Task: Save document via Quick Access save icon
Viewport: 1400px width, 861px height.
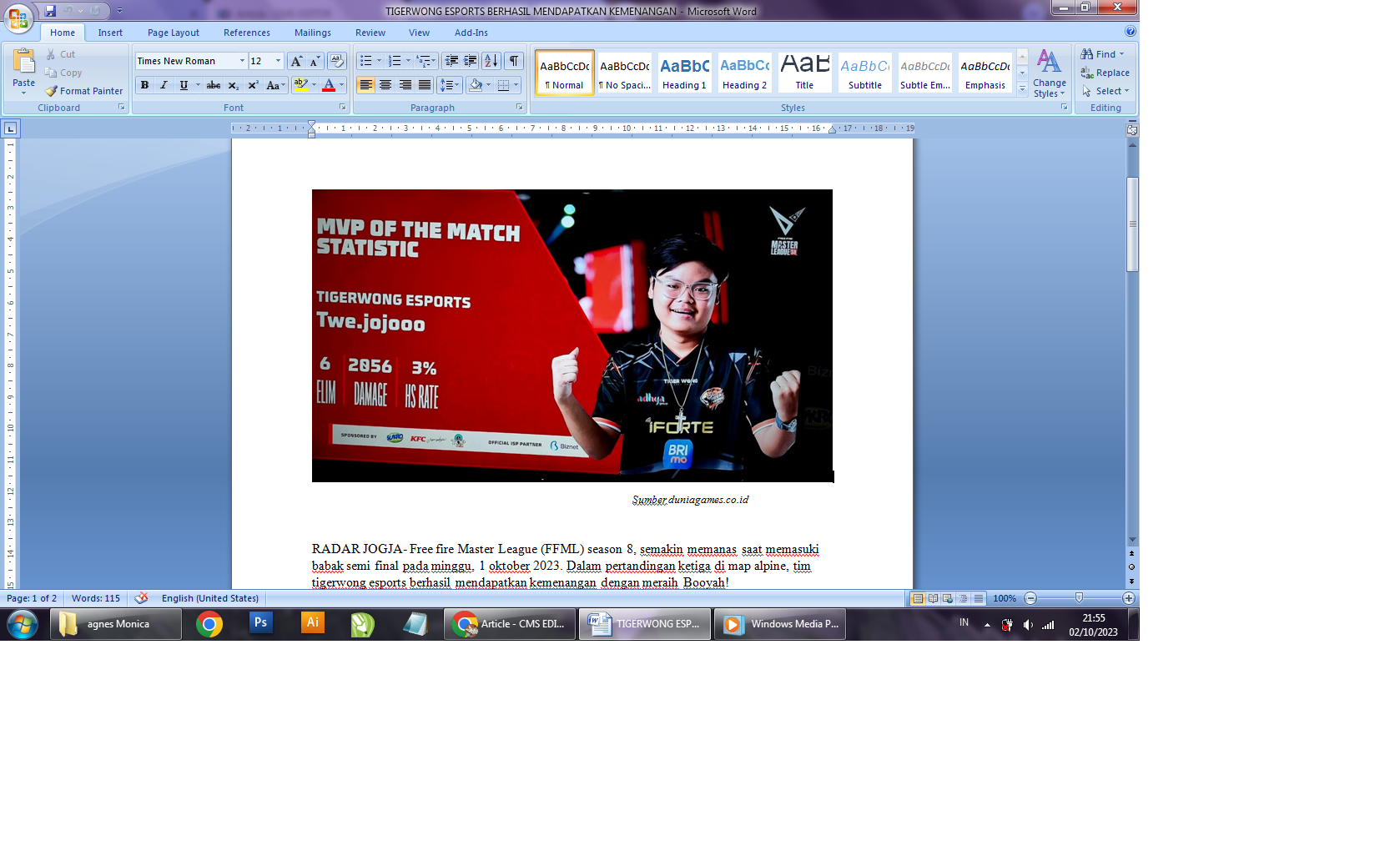Action: (50, 11)
